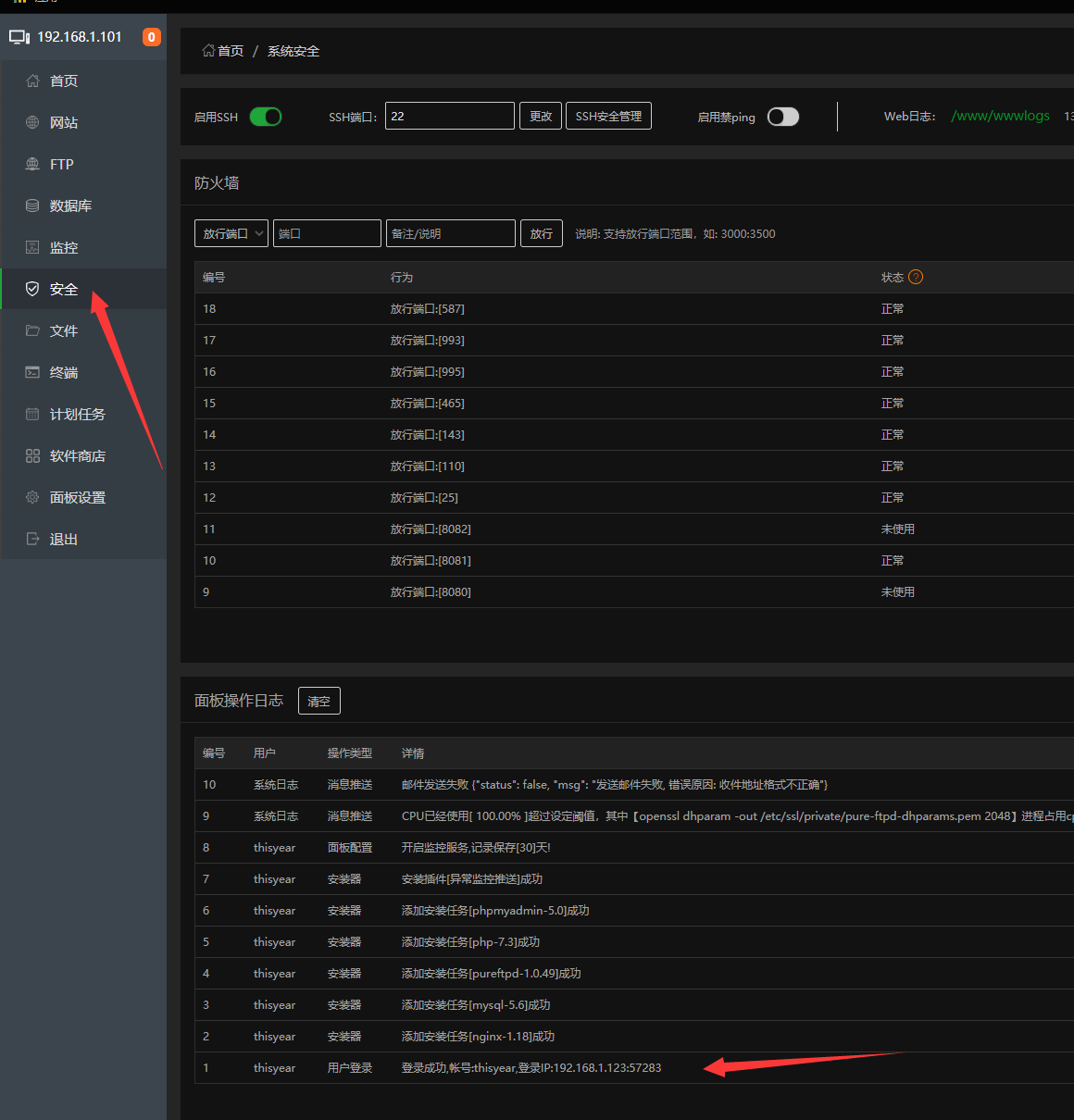Viewport: 1074px width, 1120px height.
Task: Click the log entry 安装插件[异常监控推送]成功
Action: click(x=634, y=879)
